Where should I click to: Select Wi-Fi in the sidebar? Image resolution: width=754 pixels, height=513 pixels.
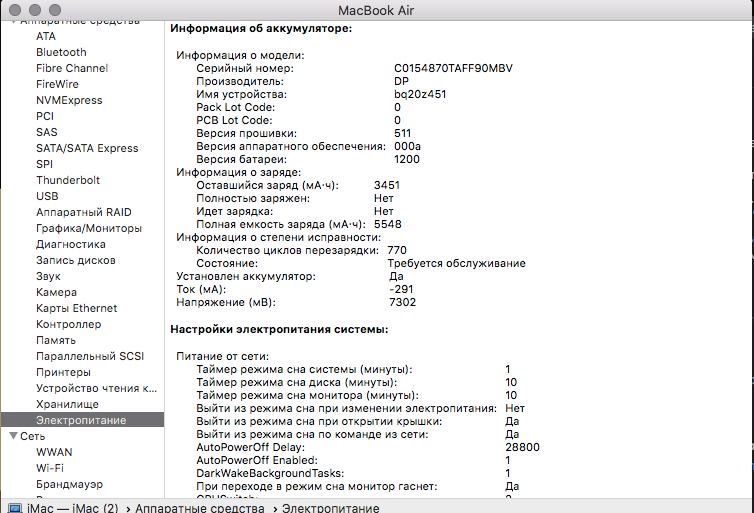point(50,468)
